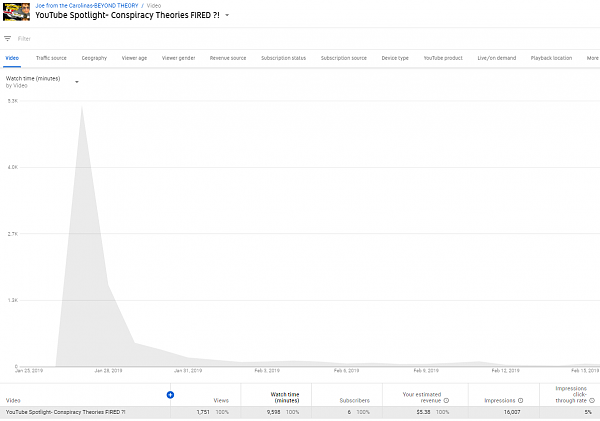The height and width of the screenshot is (421, 600).
Task: Click the Video column header in table
Action: pos(13,400)
